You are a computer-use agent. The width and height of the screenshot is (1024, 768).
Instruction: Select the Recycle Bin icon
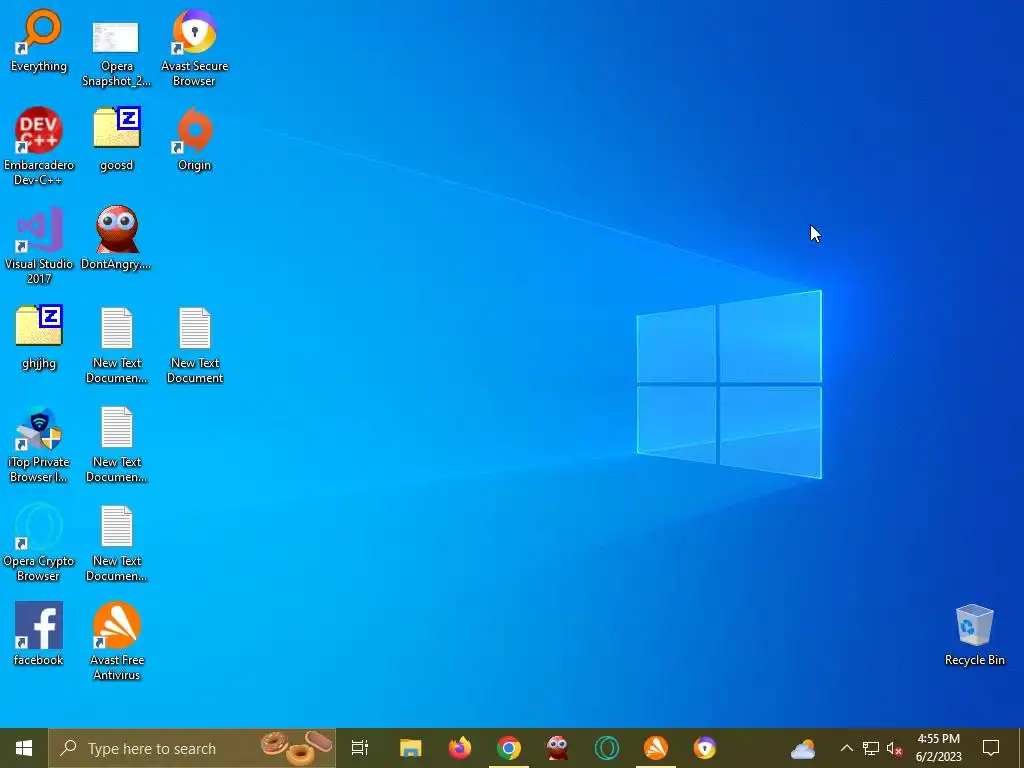pyautogui.click(x=974, y=634)
